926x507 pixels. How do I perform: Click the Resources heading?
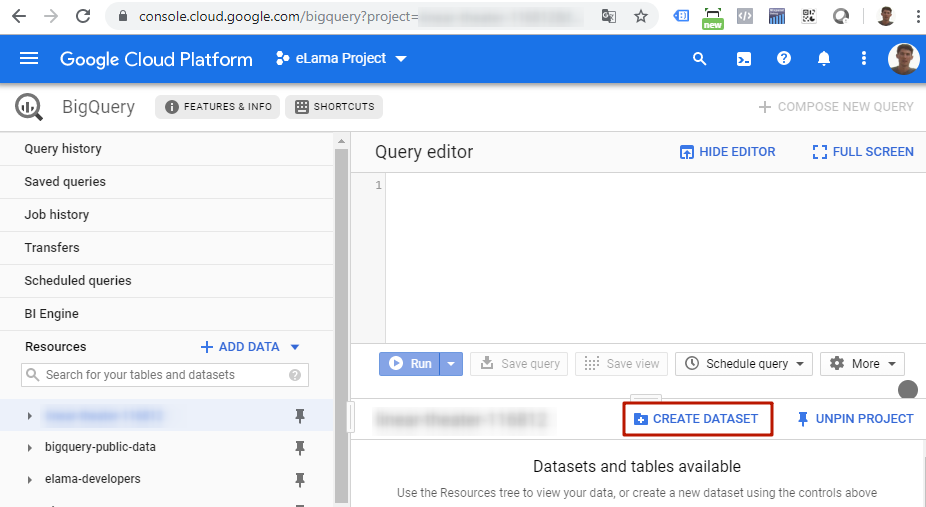pyautogui.click(x=56, y=347)
